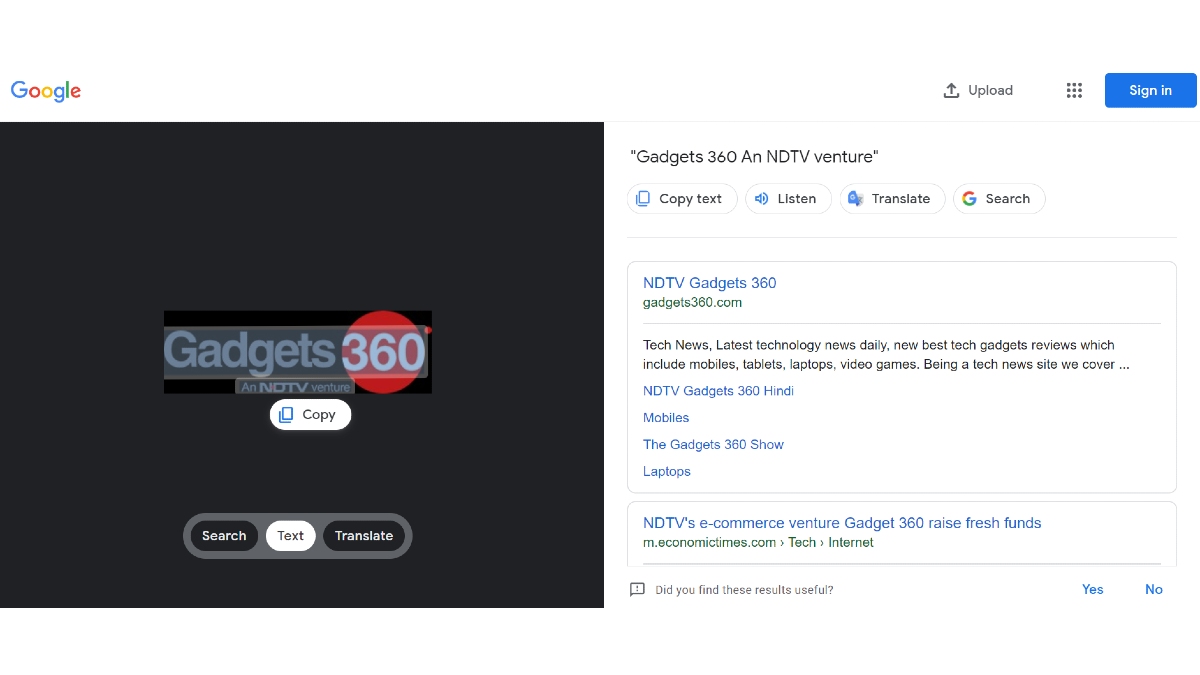Switch to Text mode in Lens
The height and width of the screenshot is (675, 1200).
[x=290, y=535]
